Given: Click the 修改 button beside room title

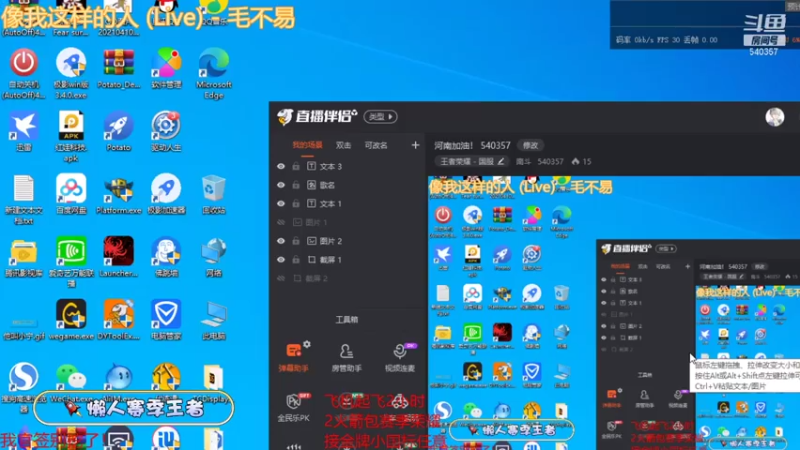Looking at the screenshot, I should tap(530, 145).
